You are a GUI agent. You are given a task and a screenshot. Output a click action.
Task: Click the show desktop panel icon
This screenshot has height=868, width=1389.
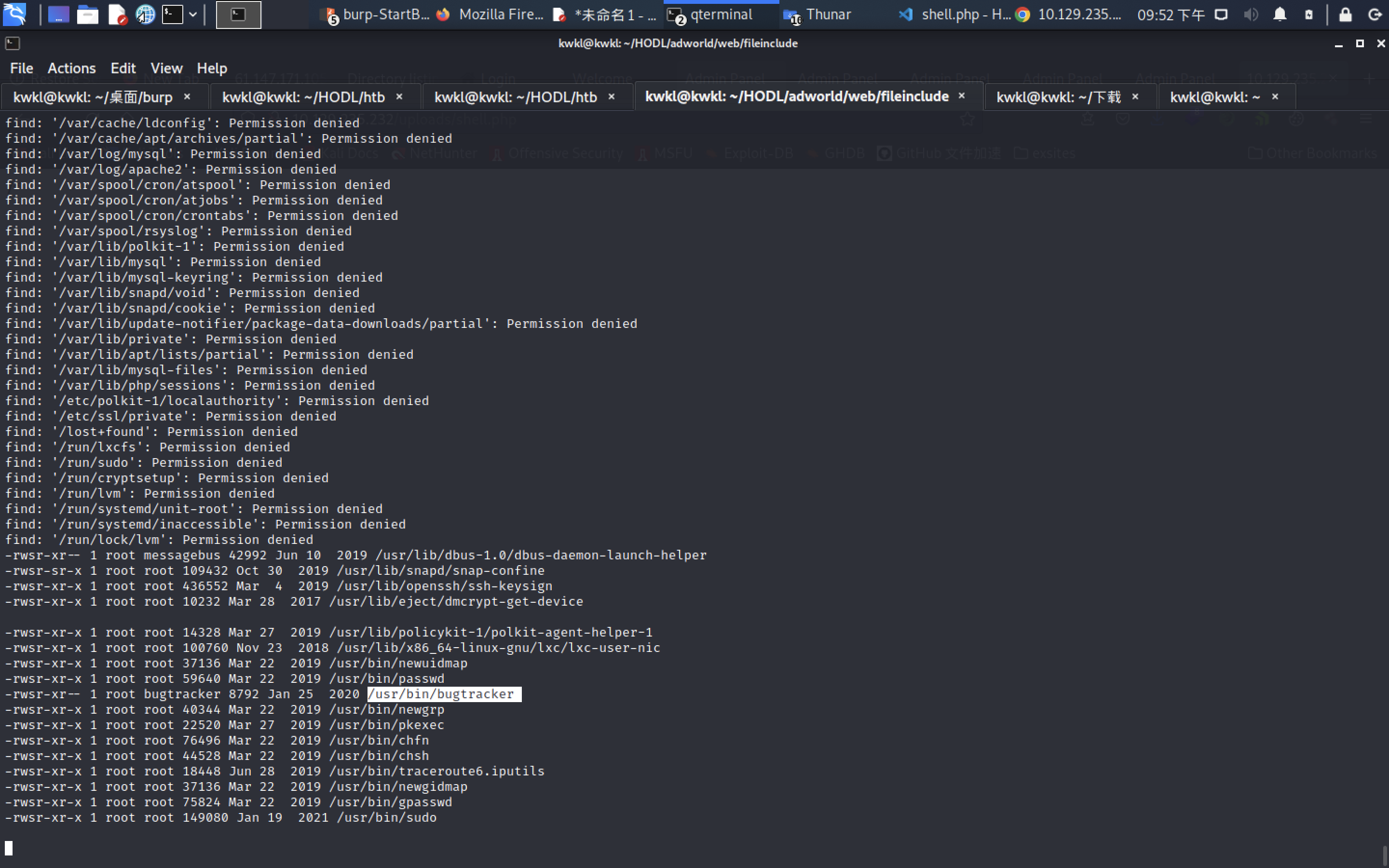pyautogui.click(x=58, y=14)
